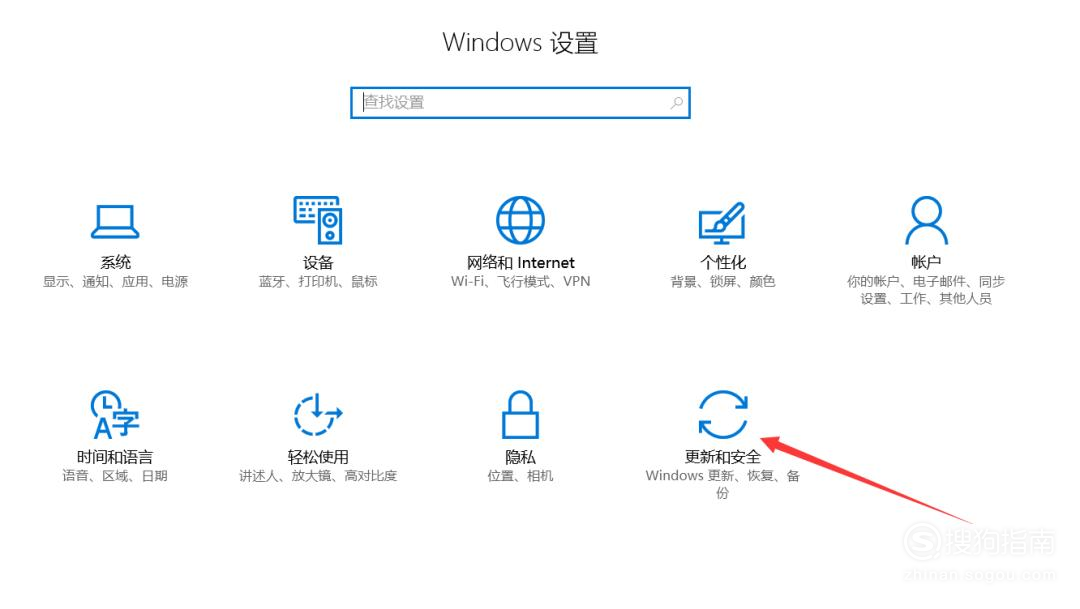Click the 背景、锁屏、颜色 description
The height and width of the screenshot is (609, 1080).
pos(723,282)
